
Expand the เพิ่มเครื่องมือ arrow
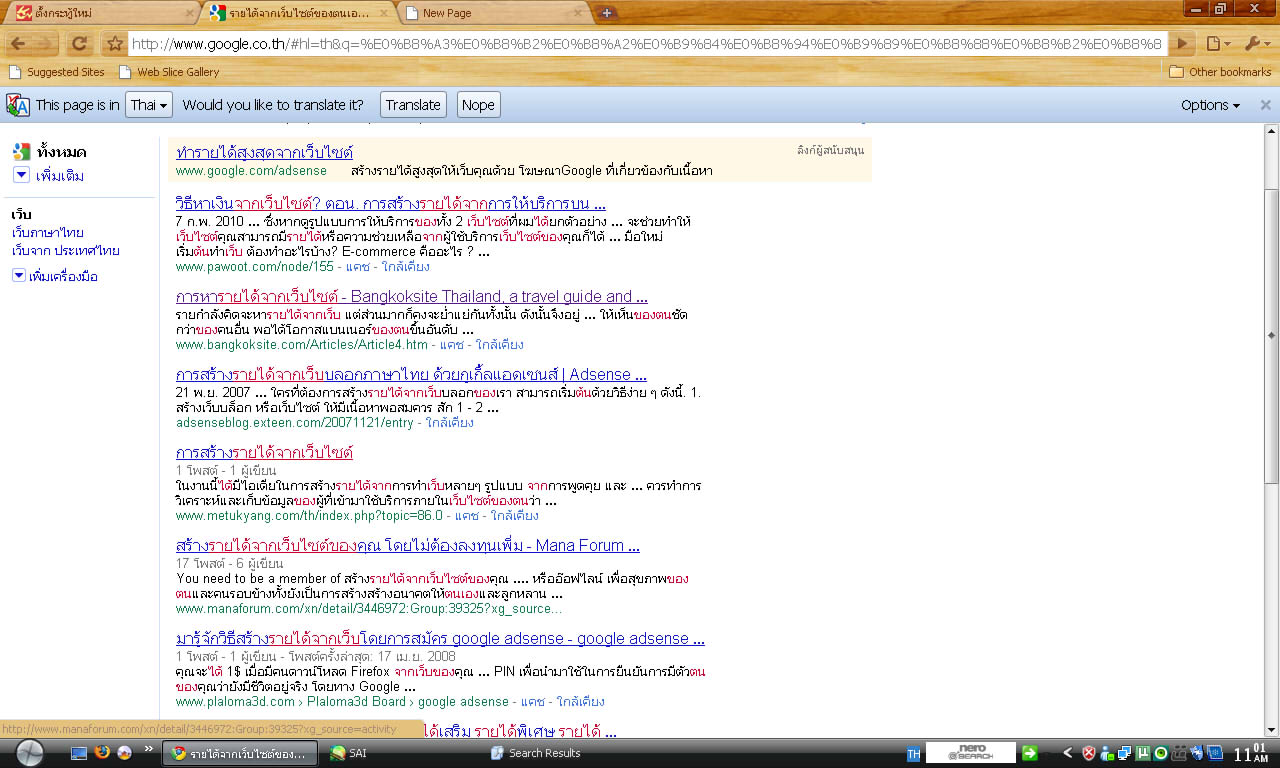(x=18, y=276)
